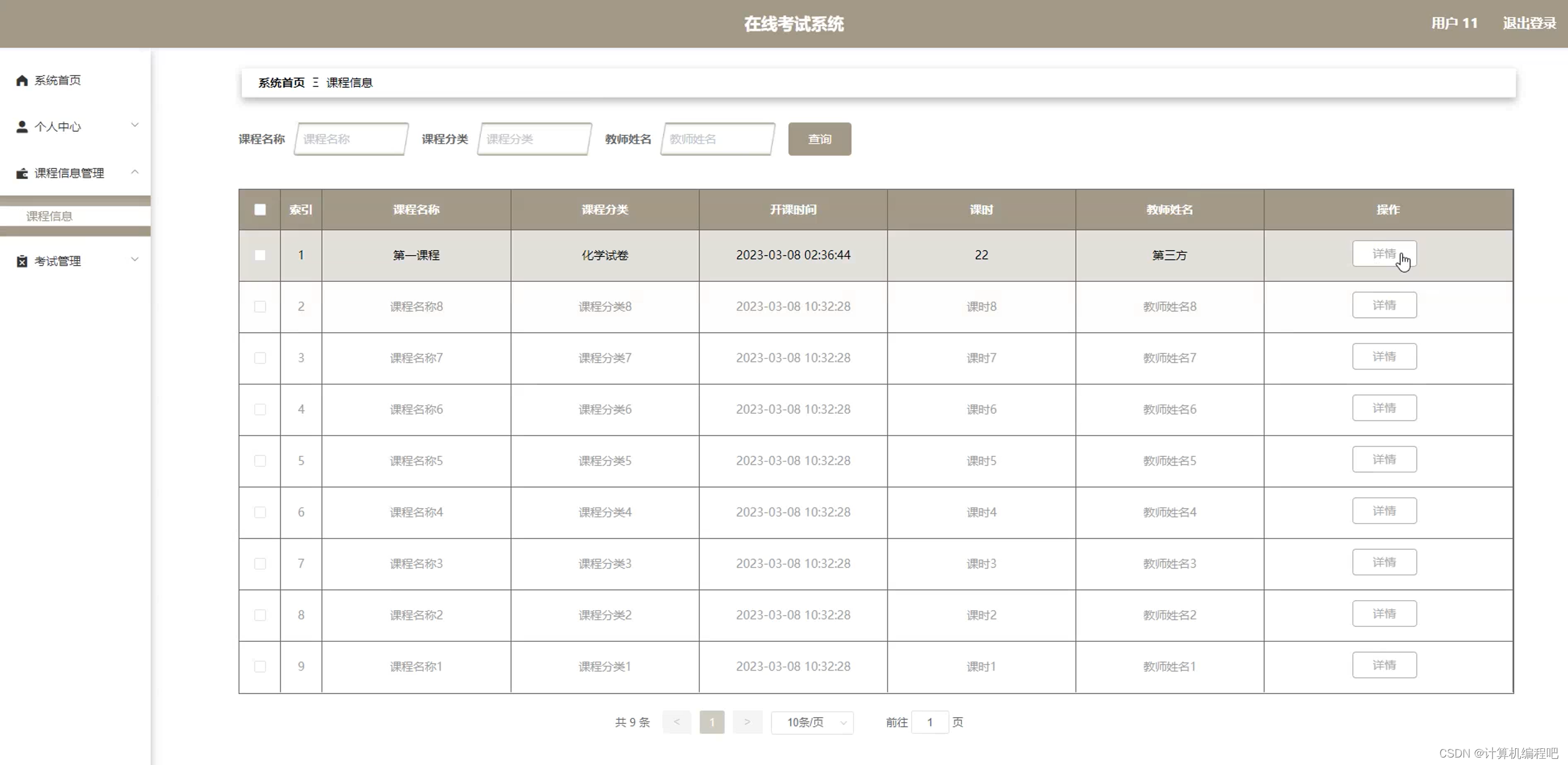This screenshot has height=765, width=1568.
Task: Check the row for 课程名称5
Action: tap(260, 461)
